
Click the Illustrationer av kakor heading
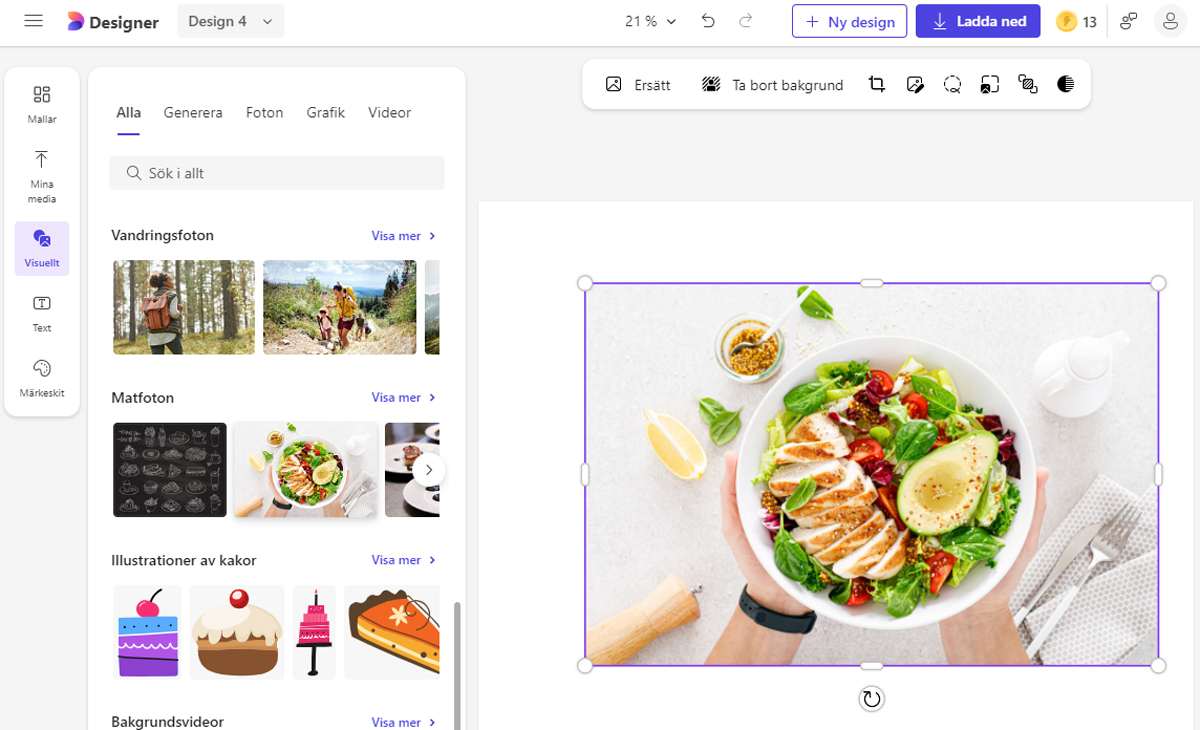point(184,561)
